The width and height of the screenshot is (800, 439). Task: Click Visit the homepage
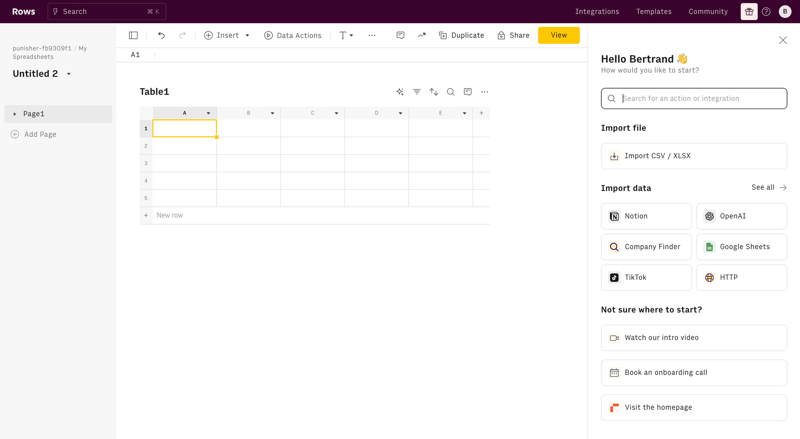694,407
